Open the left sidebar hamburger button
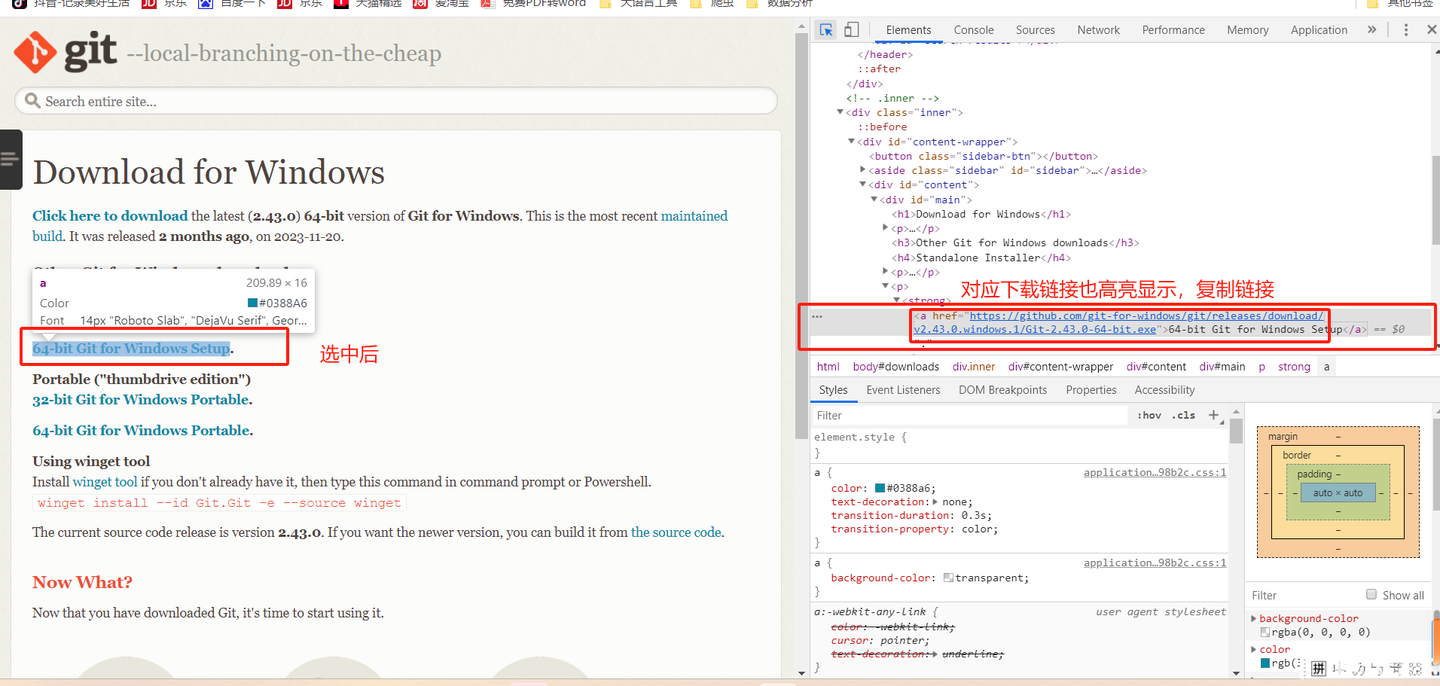This screenshot has height=686, width=1440. tap(10, 159)
